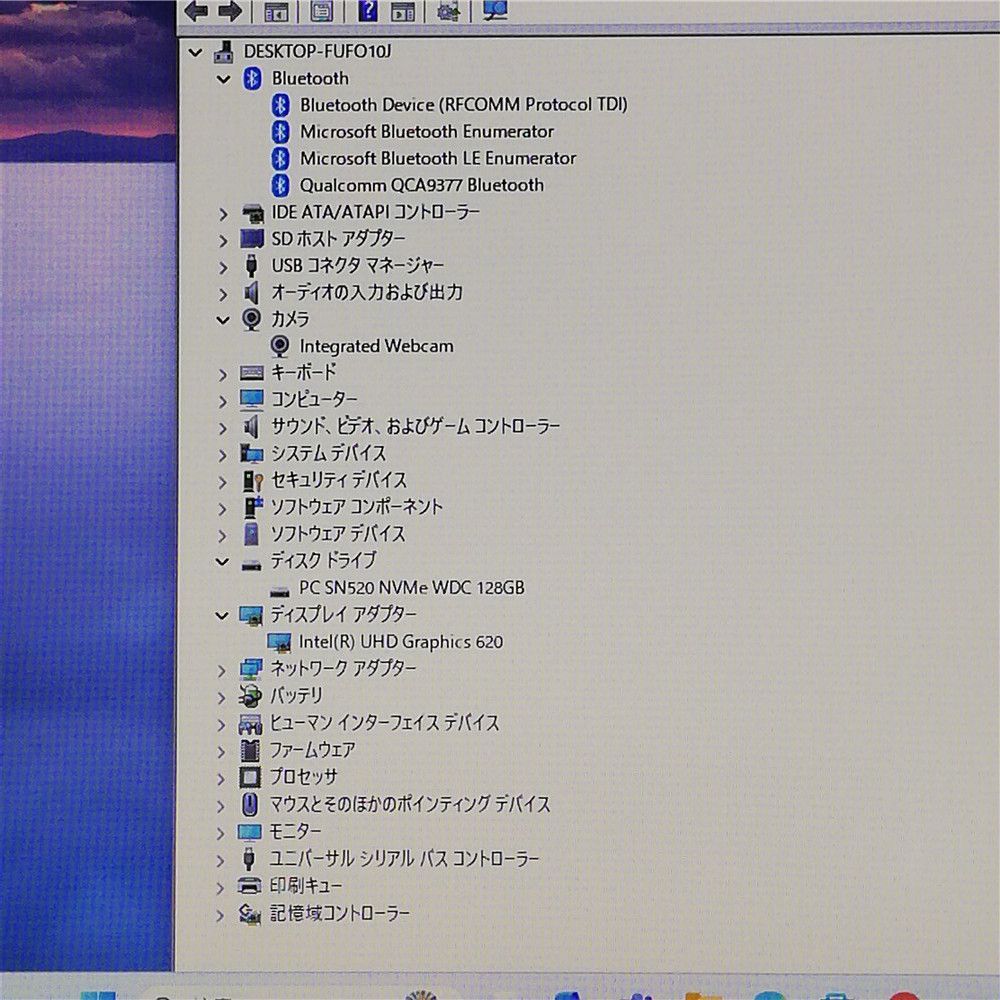Image resolution: width=1000 pixels, height=1000 pixels.
Task: Expand the プロセッサ category
Action: 223,777
